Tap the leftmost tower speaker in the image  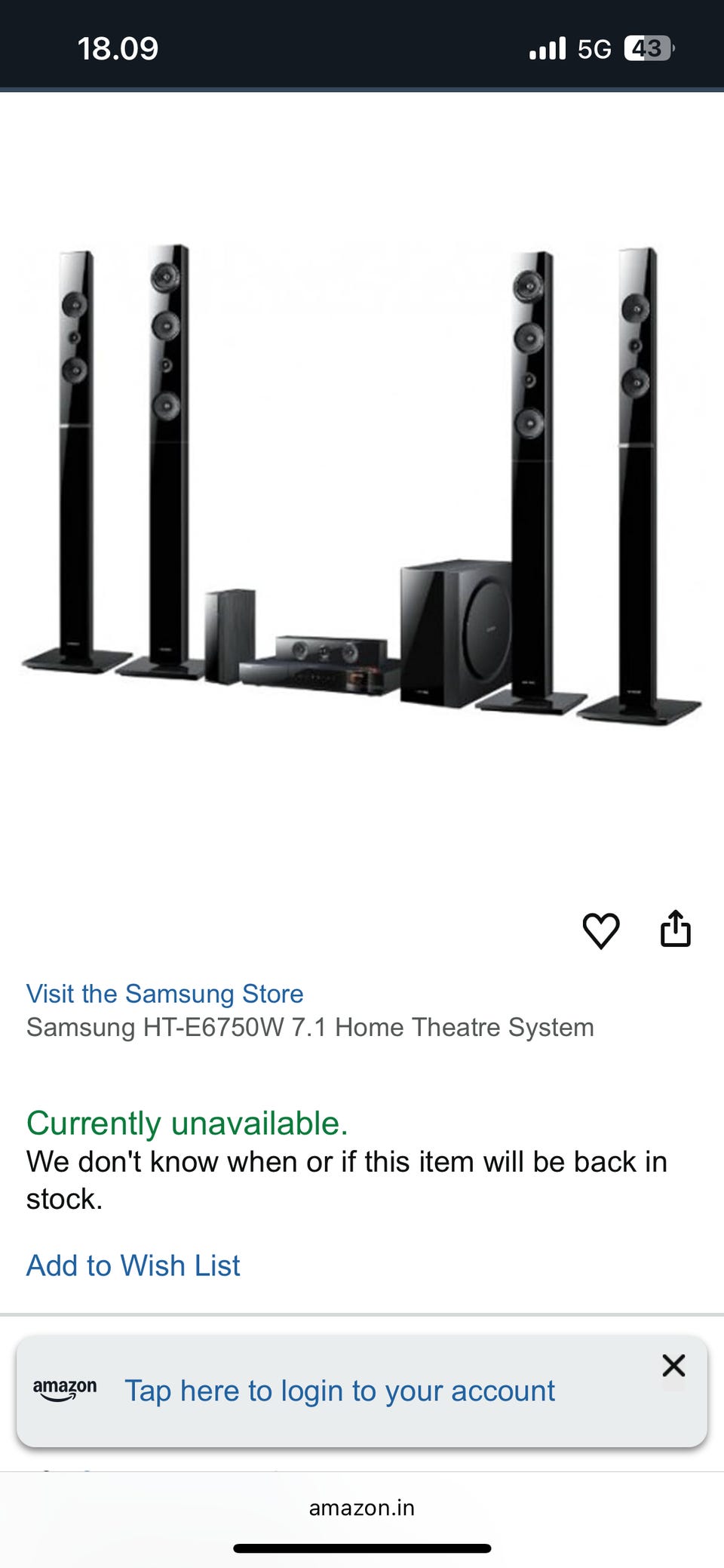(76, 462)
